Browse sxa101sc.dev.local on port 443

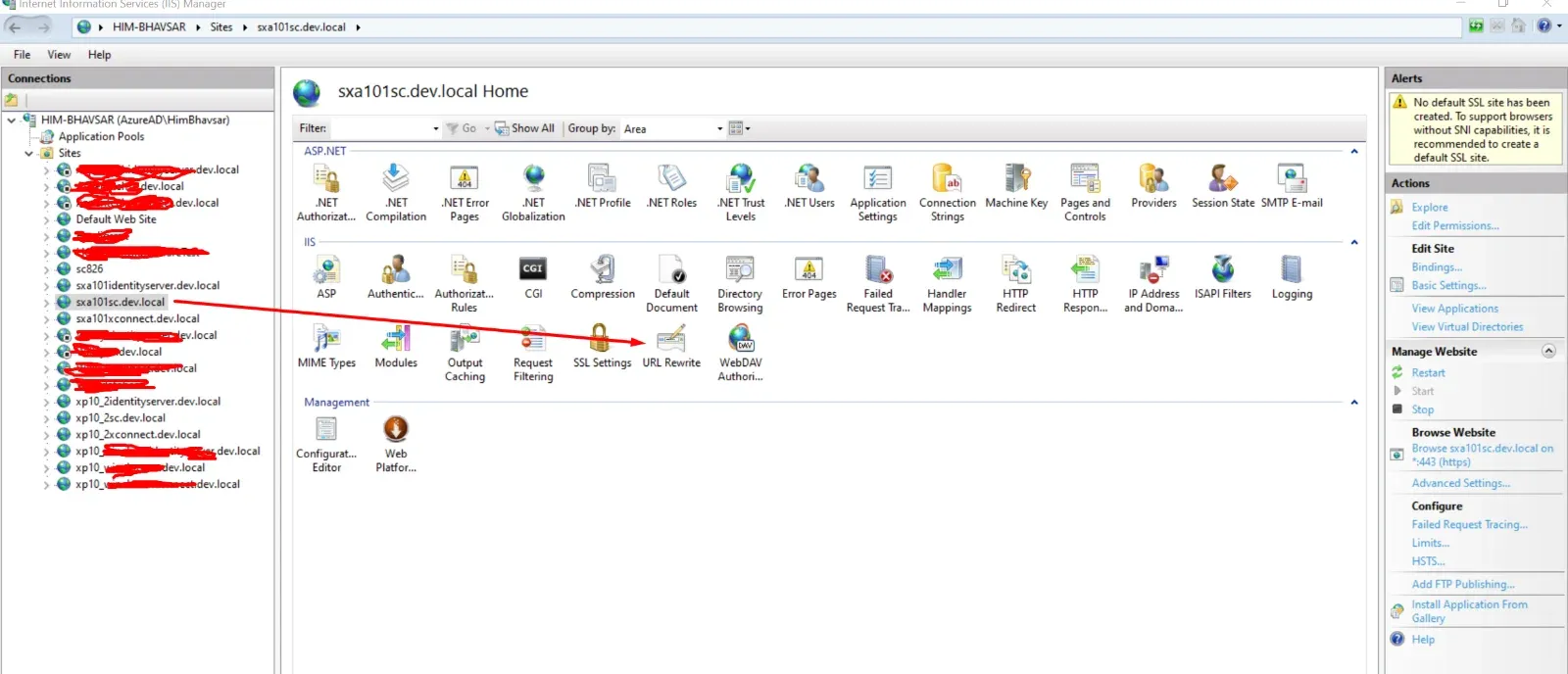(1482, 456)
